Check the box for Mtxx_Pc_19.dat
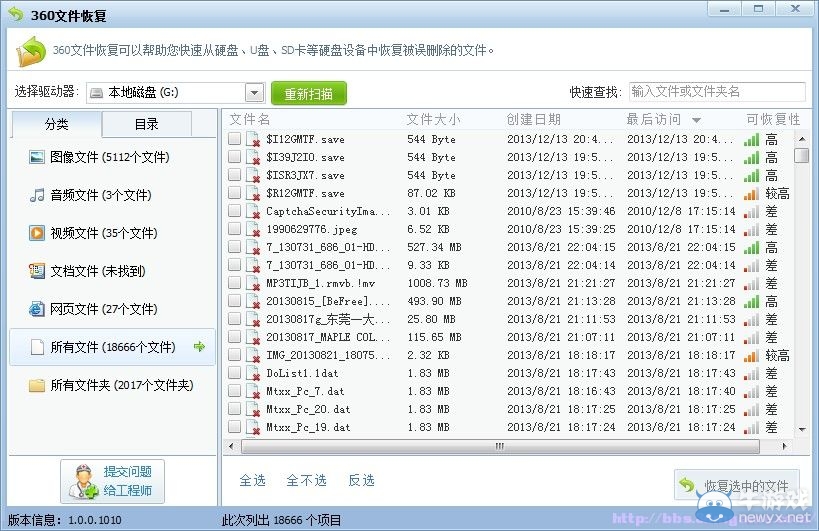 pos(235,426)
